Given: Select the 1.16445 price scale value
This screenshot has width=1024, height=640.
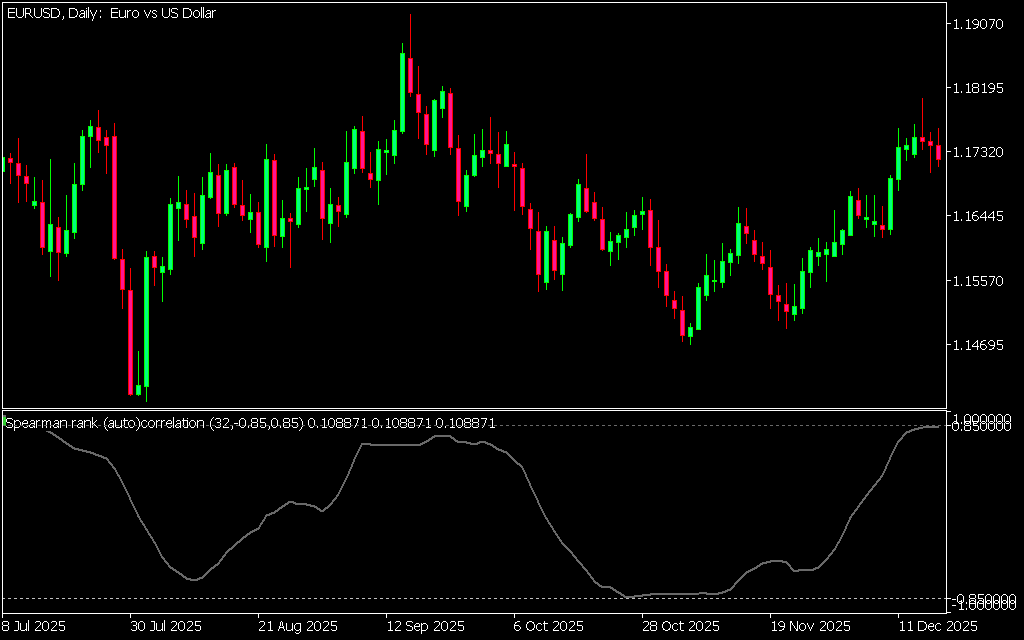Looking at the screenshot, I should 979,216.
